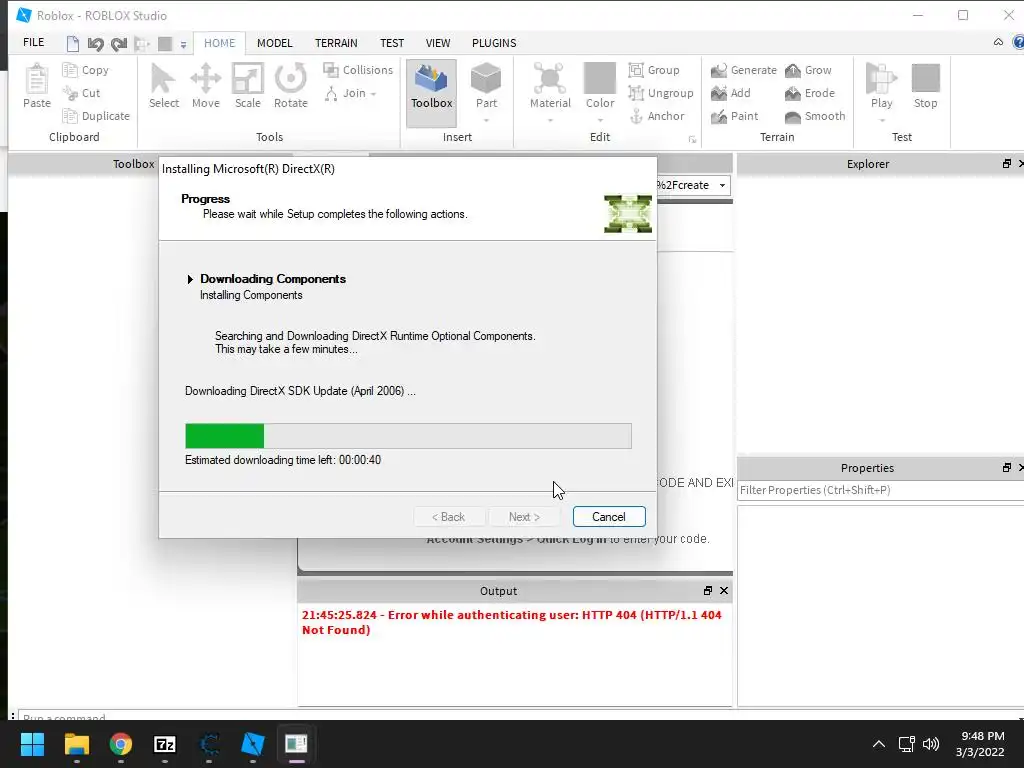Click Erode terrain tool
1024x768 pixels.
pos(810,93)
